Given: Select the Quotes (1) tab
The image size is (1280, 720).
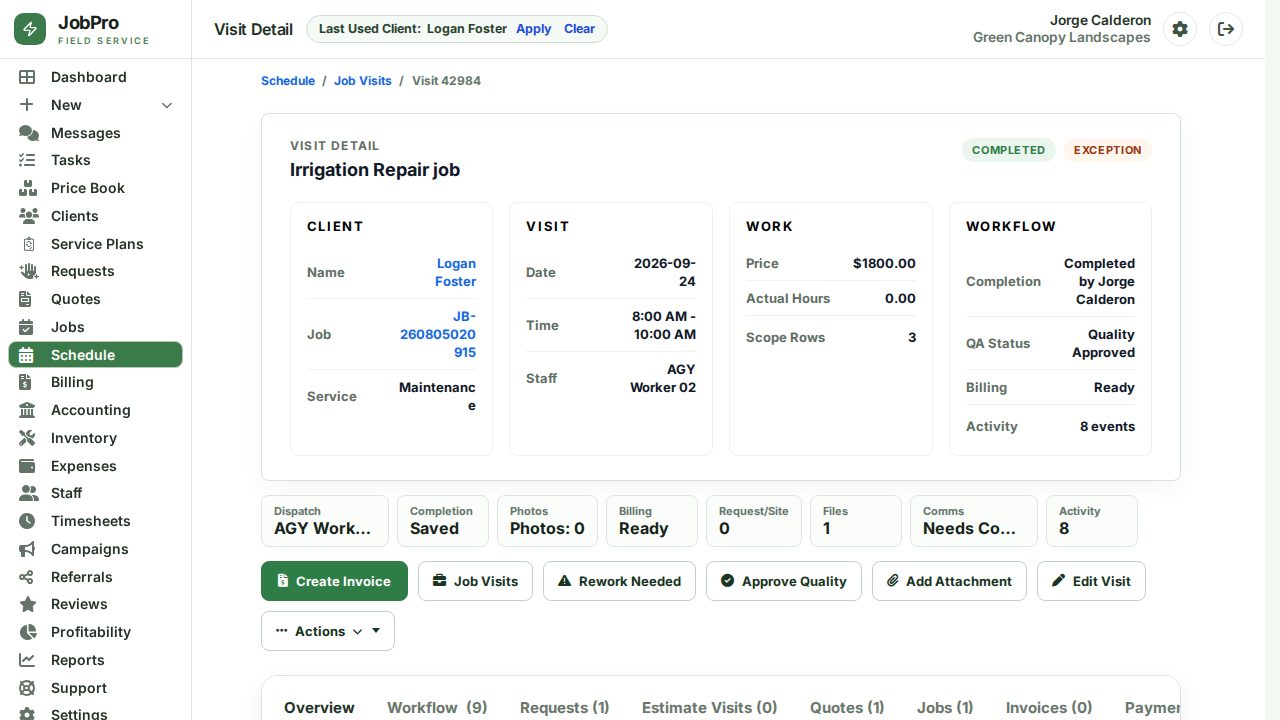Looking at the screenshot, I should coord(847,707).
